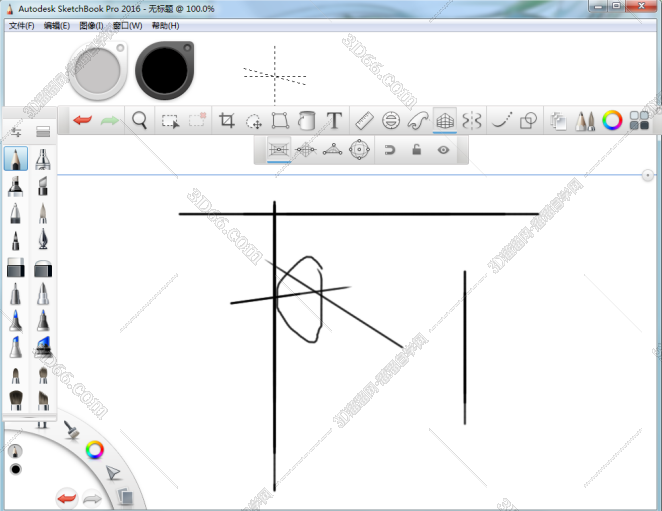This screenshot has height=511, width=662.
Task: Open the brush library icon in palette
Action: (43, 132)
